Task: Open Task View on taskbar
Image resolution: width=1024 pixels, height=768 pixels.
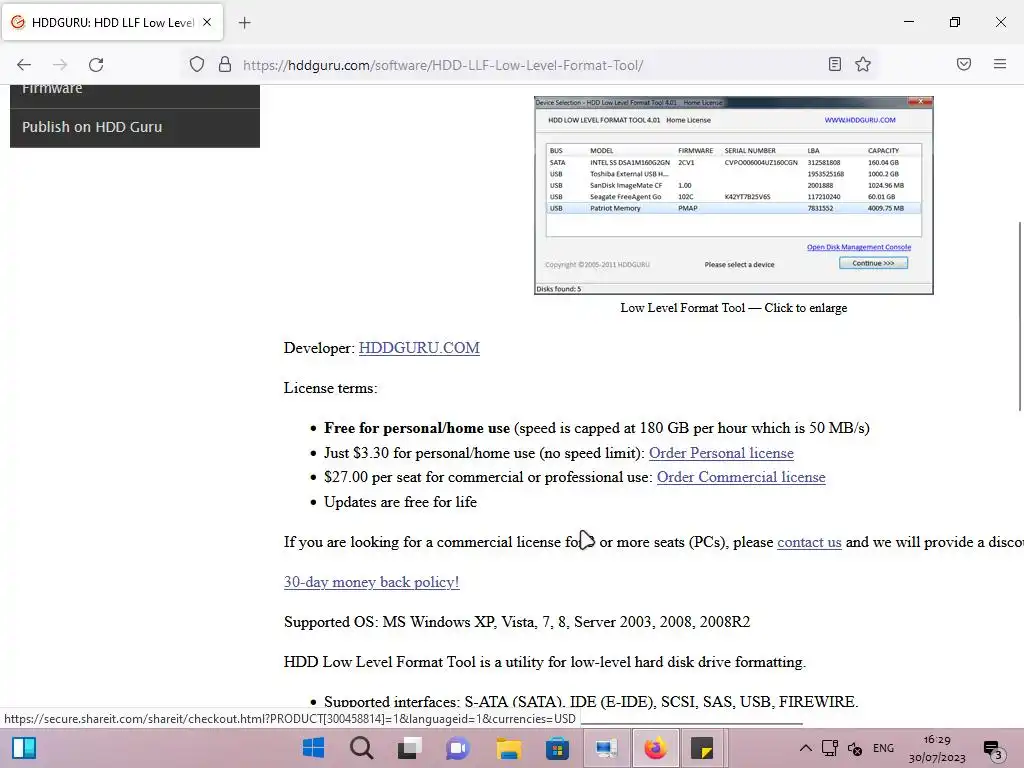Action: 409,748
